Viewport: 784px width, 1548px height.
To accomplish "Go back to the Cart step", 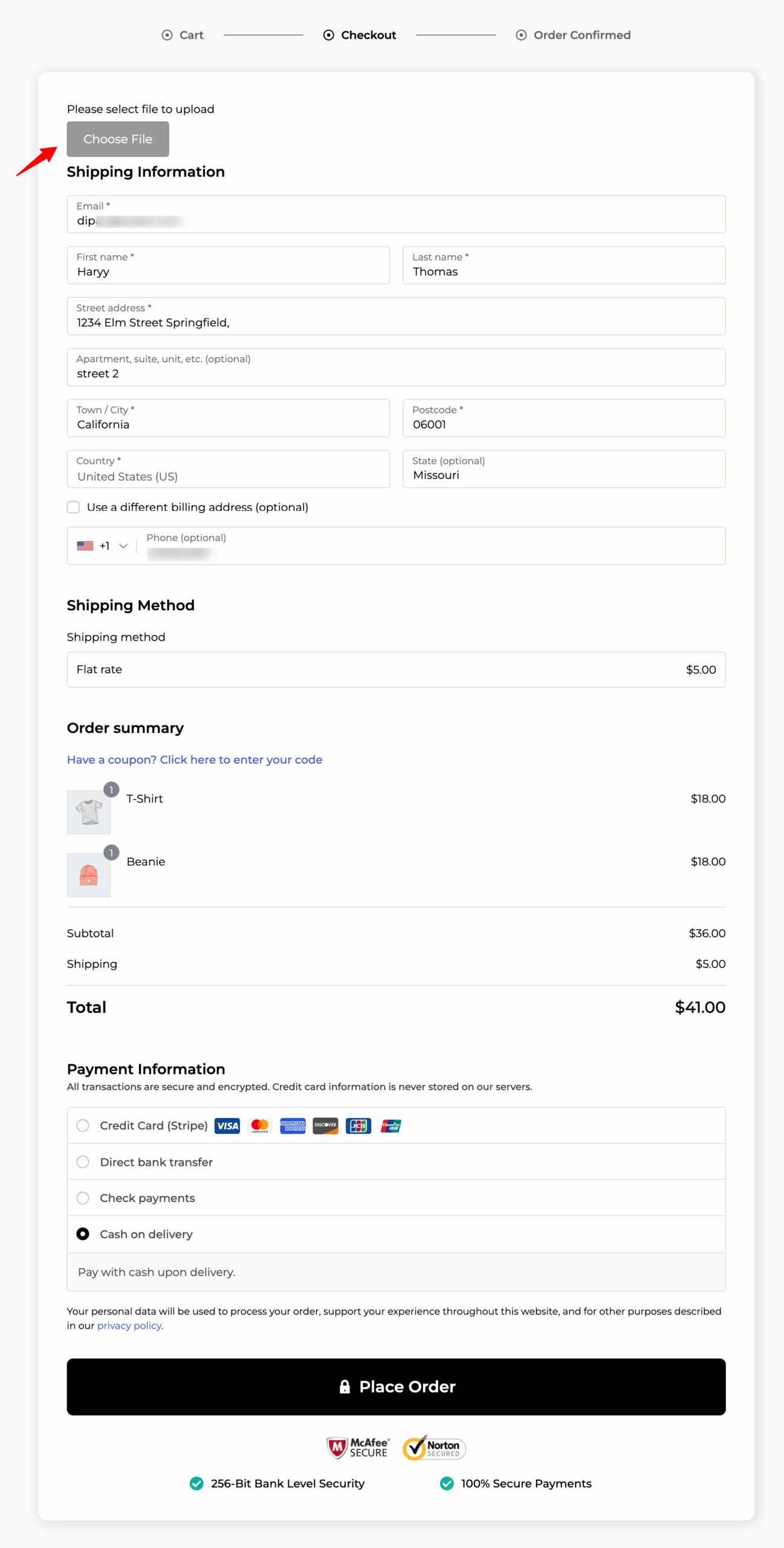I will [x=183, y=35].
